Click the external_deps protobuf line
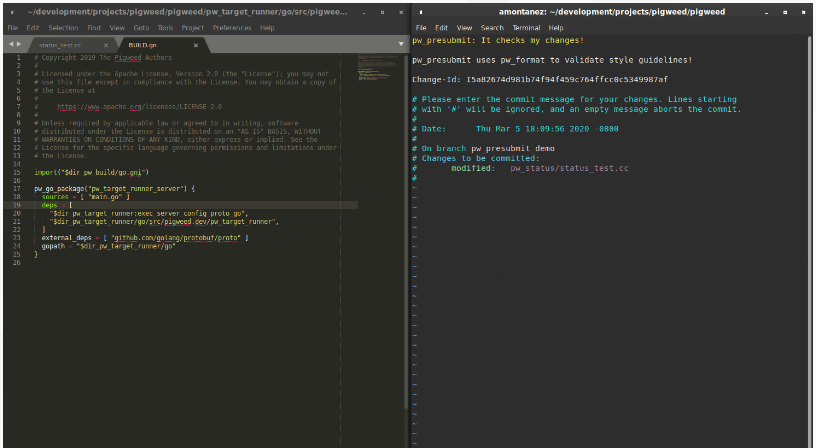Screen dimensions: 816x448 click(145, 238)
